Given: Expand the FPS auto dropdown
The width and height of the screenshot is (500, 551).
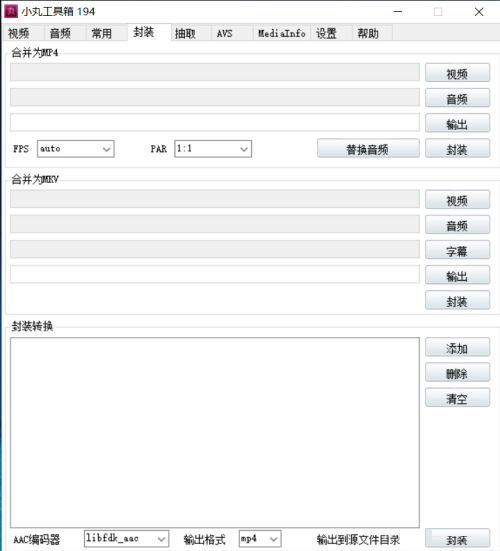Looking at the screenshot, I should click(x=76, y=149).
